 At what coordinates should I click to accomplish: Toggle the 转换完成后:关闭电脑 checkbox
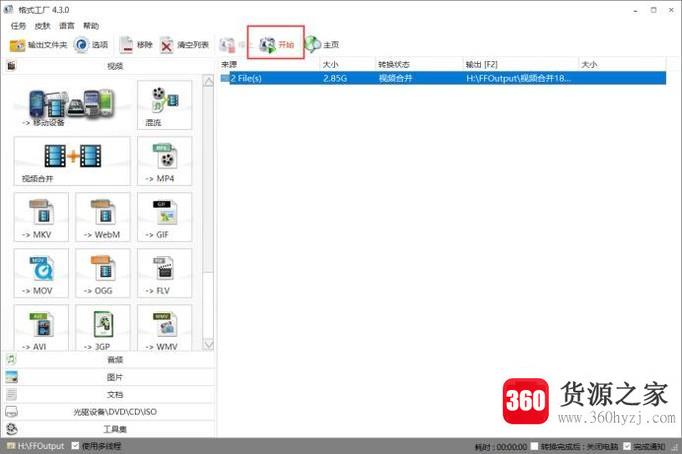pyautogui.click(x=535, y=446)
